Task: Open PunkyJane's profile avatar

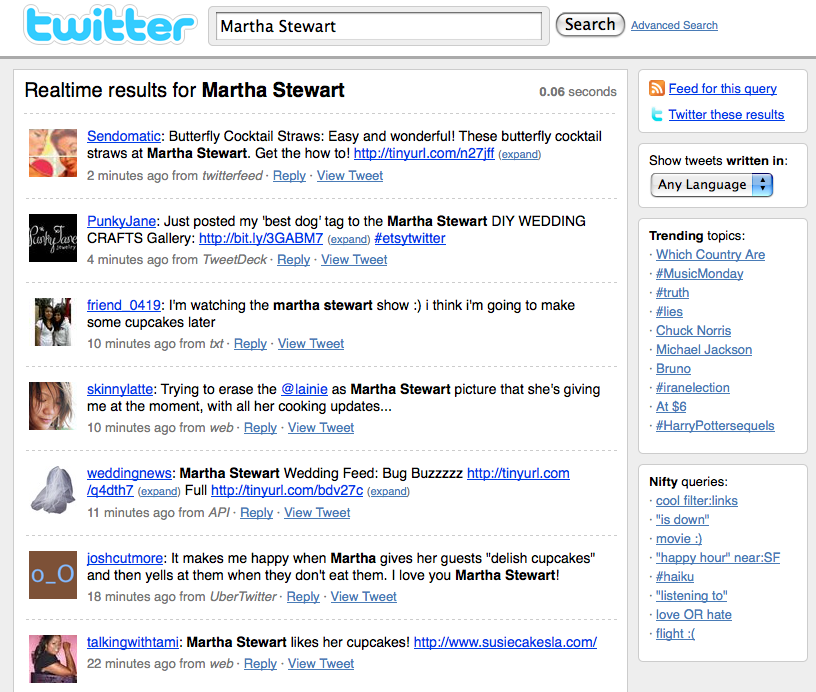Action: click(53, 238)
